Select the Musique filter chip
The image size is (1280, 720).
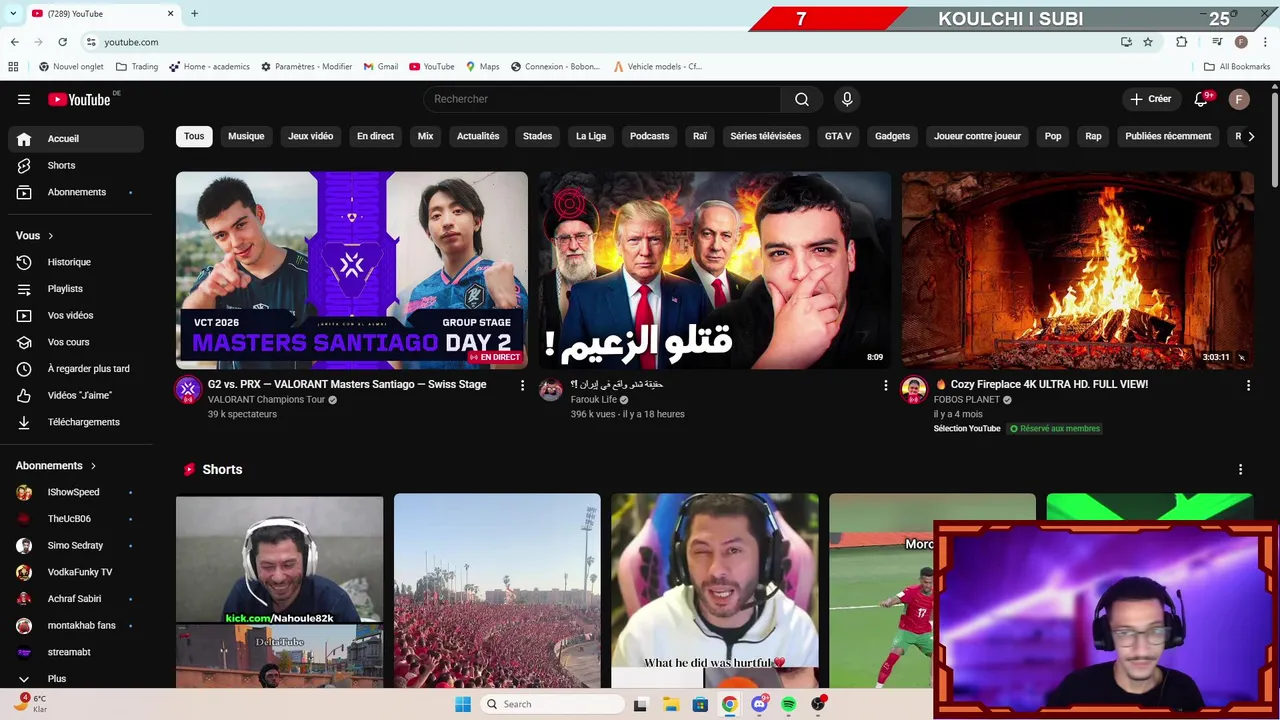coord(246,136)
